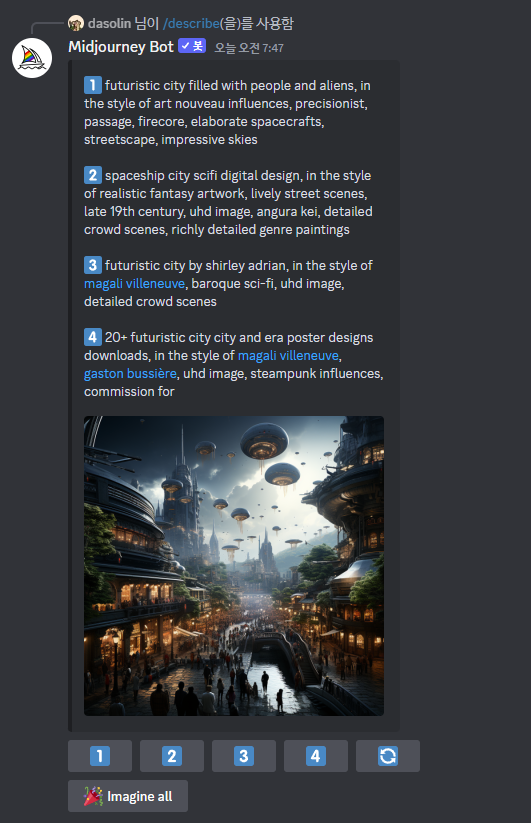Click the Midjourney Bot sailboat avatar

pos(32,58)
